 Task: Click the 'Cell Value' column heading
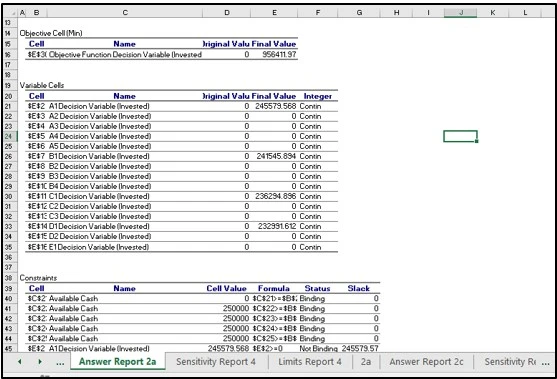[x=226, y=288]
